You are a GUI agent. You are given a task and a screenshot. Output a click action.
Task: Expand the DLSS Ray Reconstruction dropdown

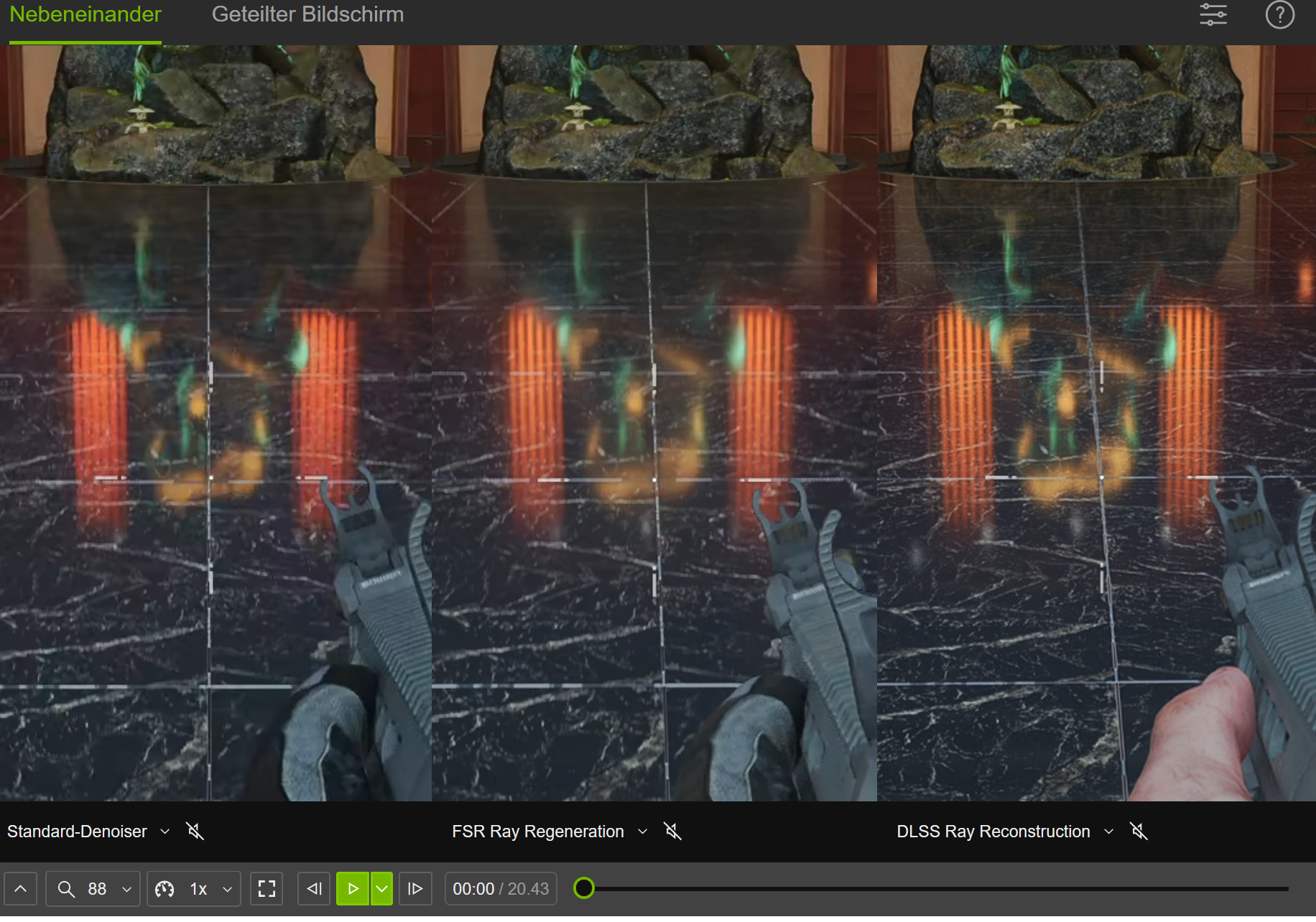1109,831
